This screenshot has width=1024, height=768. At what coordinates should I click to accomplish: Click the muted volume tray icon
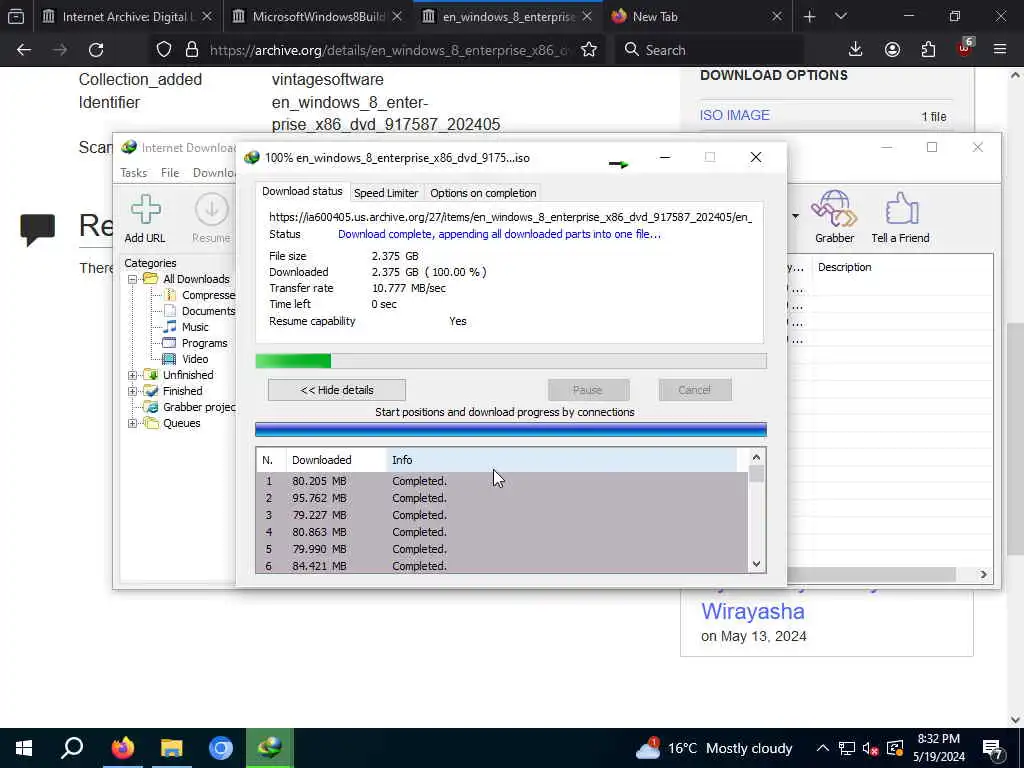click(869, 748)
